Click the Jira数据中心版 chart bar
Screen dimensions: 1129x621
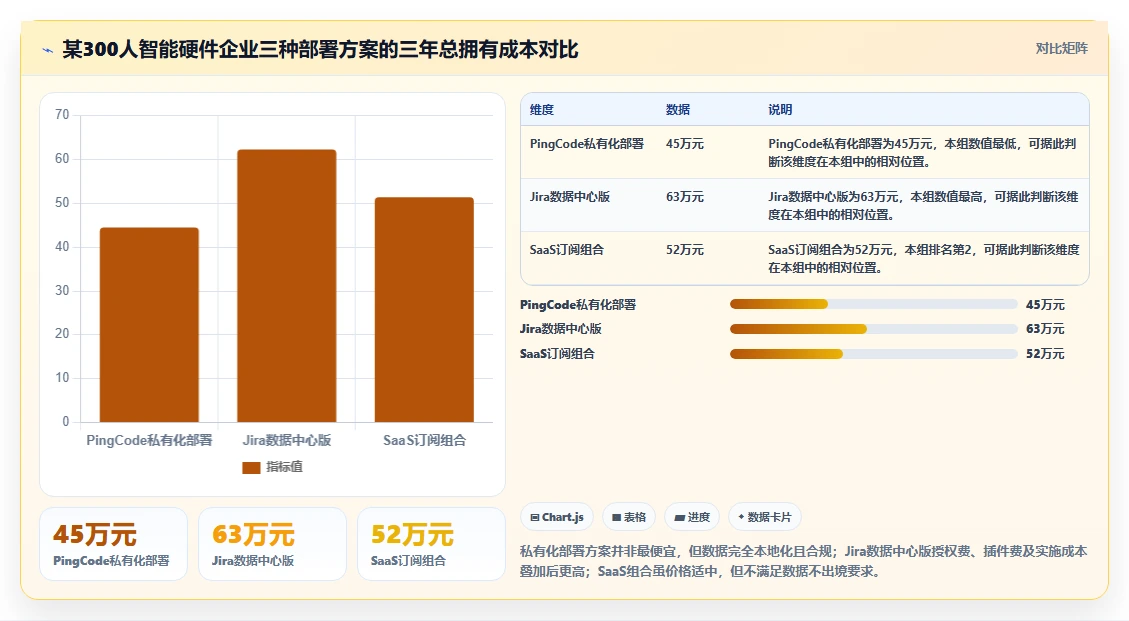point(287,286)
